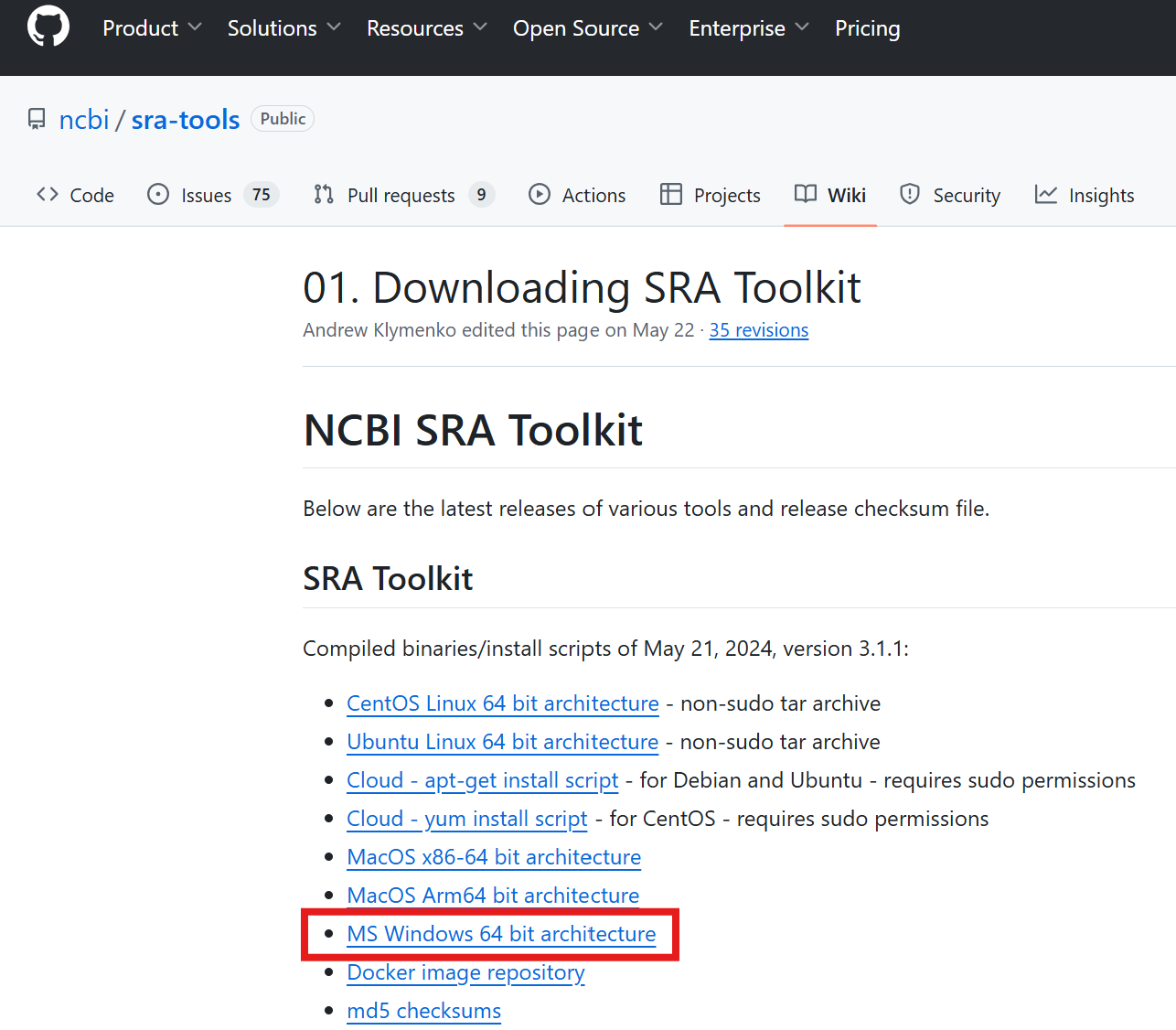
Task: Expand the Product dropdown menu
Action: point(152,28)
